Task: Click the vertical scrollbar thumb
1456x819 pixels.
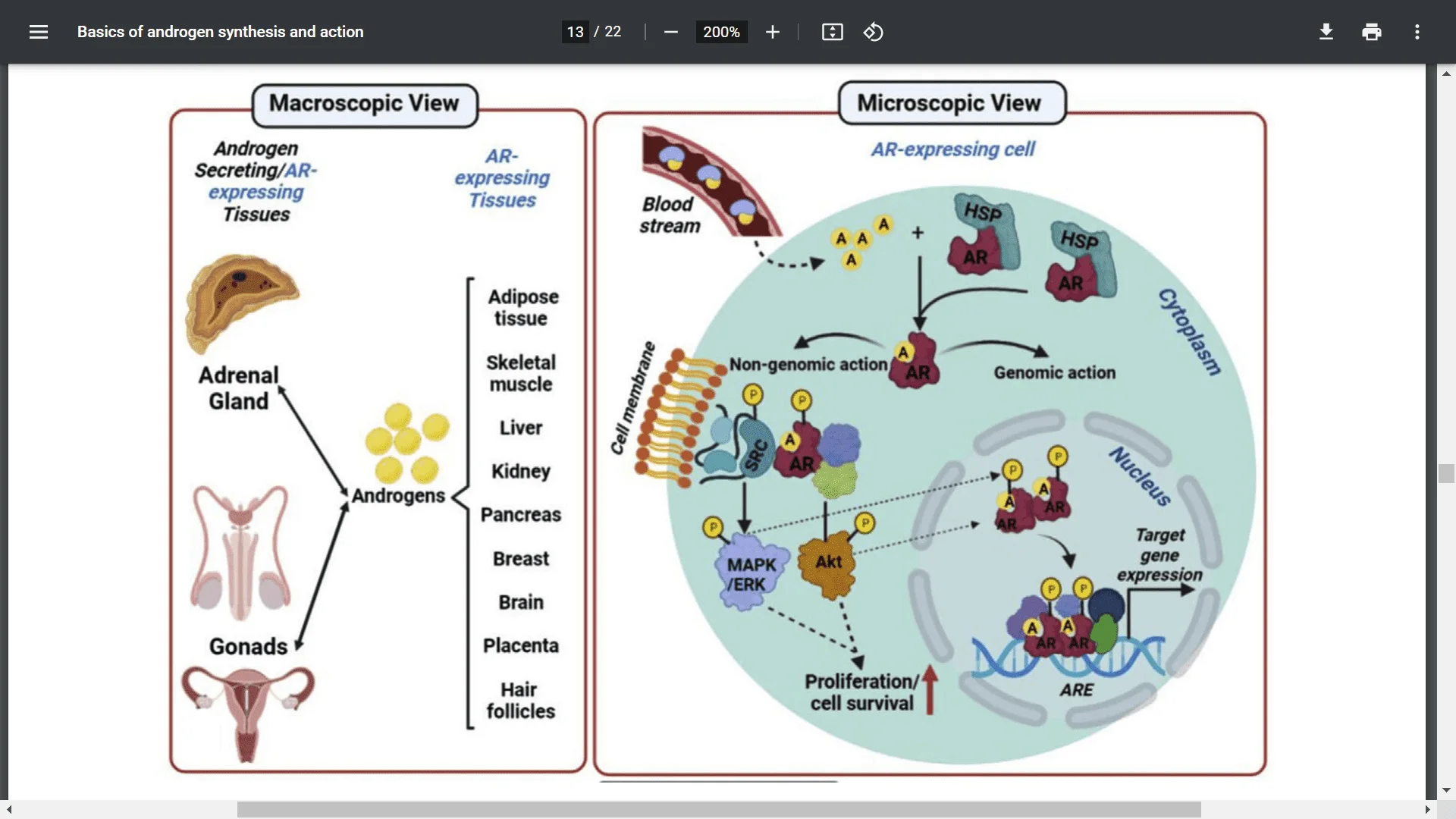Action: click(x=1446, y=474)
